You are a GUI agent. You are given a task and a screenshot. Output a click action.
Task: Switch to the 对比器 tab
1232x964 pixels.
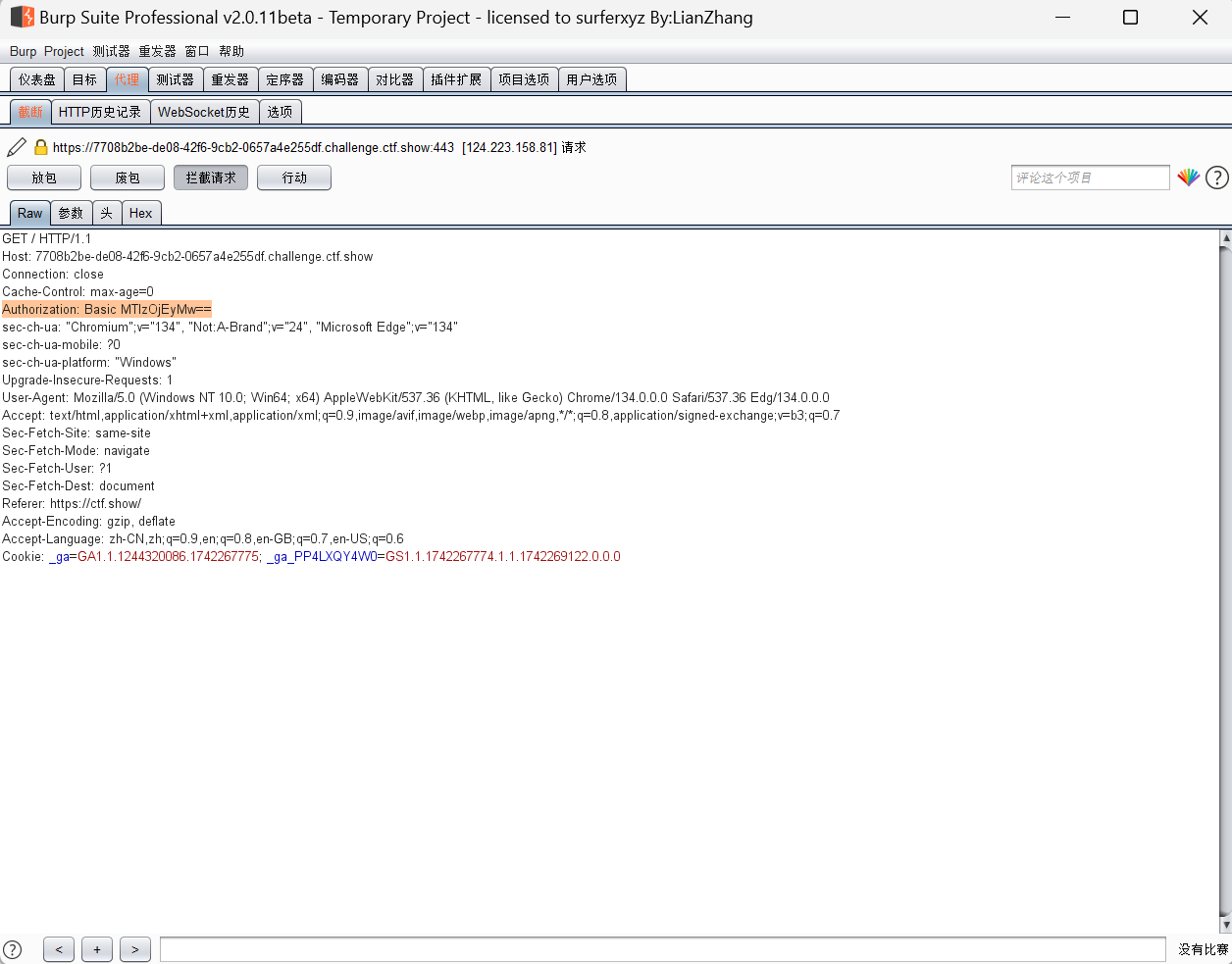tap(395, 79)
